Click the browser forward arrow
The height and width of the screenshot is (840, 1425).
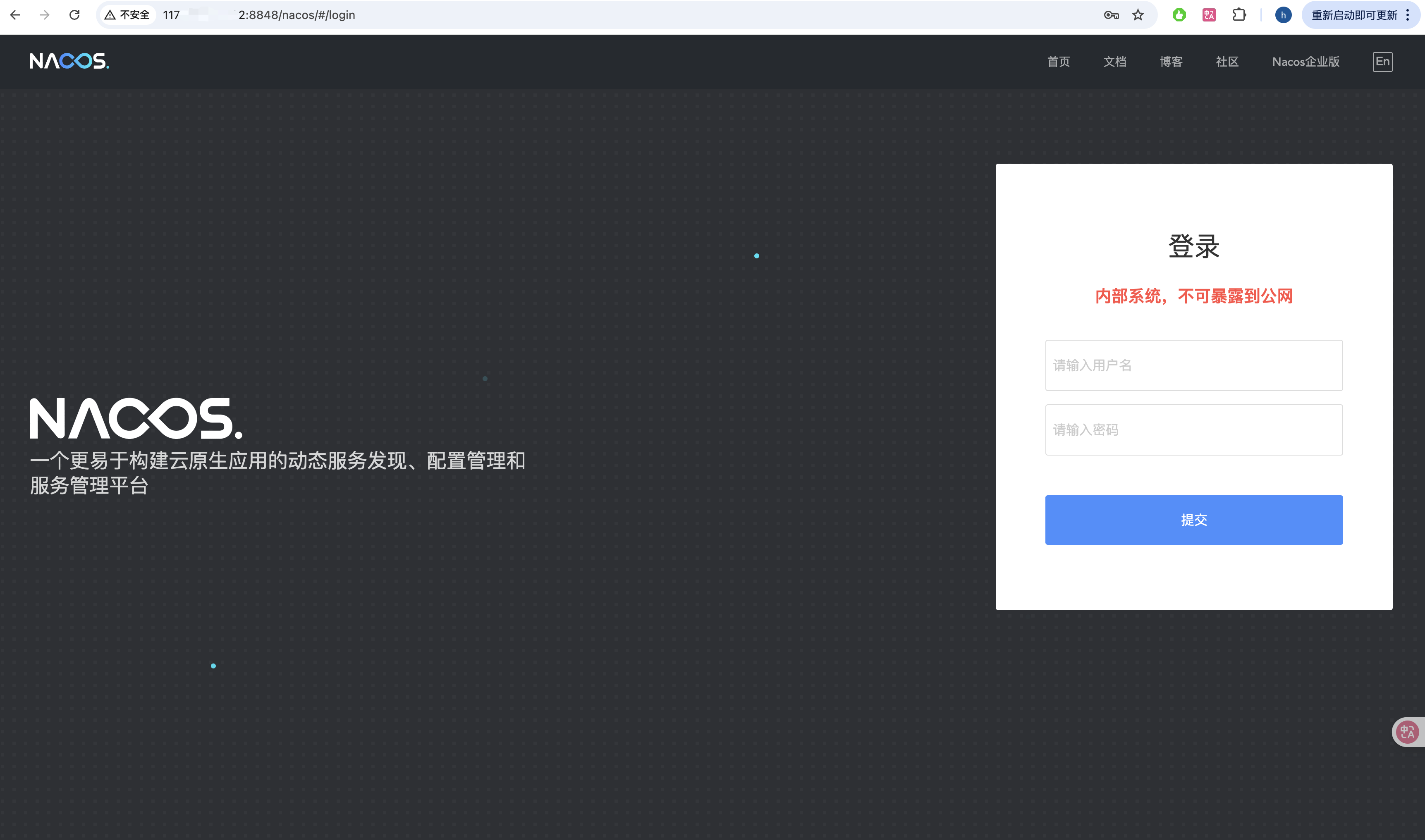coord(45,15)
